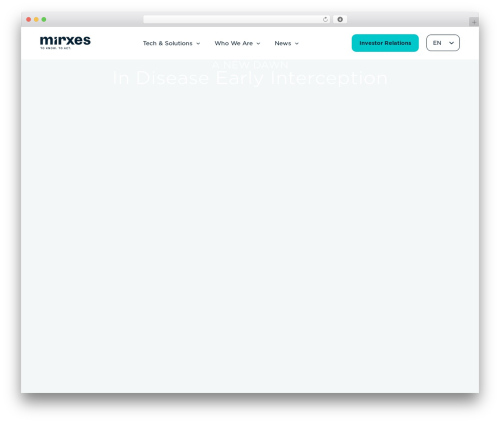The width and height of the screenshot is (500, 423).
Task: Open the Who We Are menu
Action: pyautogui.click(x=237, y=43)
